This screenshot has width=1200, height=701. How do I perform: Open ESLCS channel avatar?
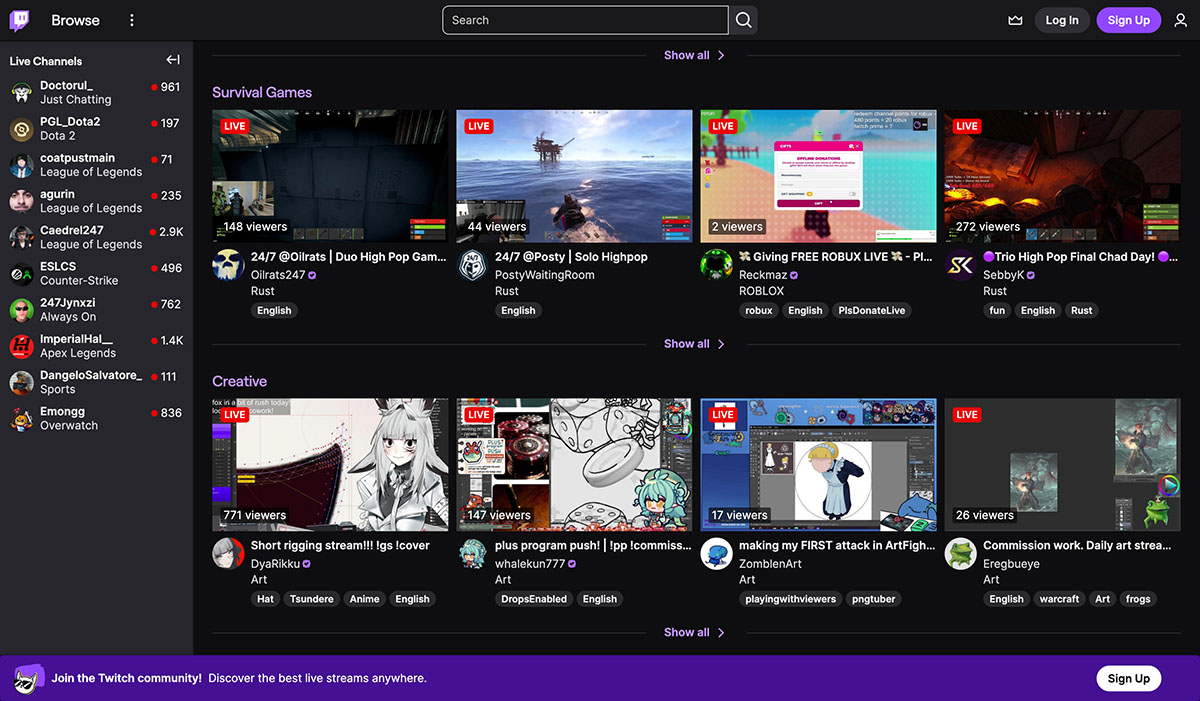(x=22, y=274)
